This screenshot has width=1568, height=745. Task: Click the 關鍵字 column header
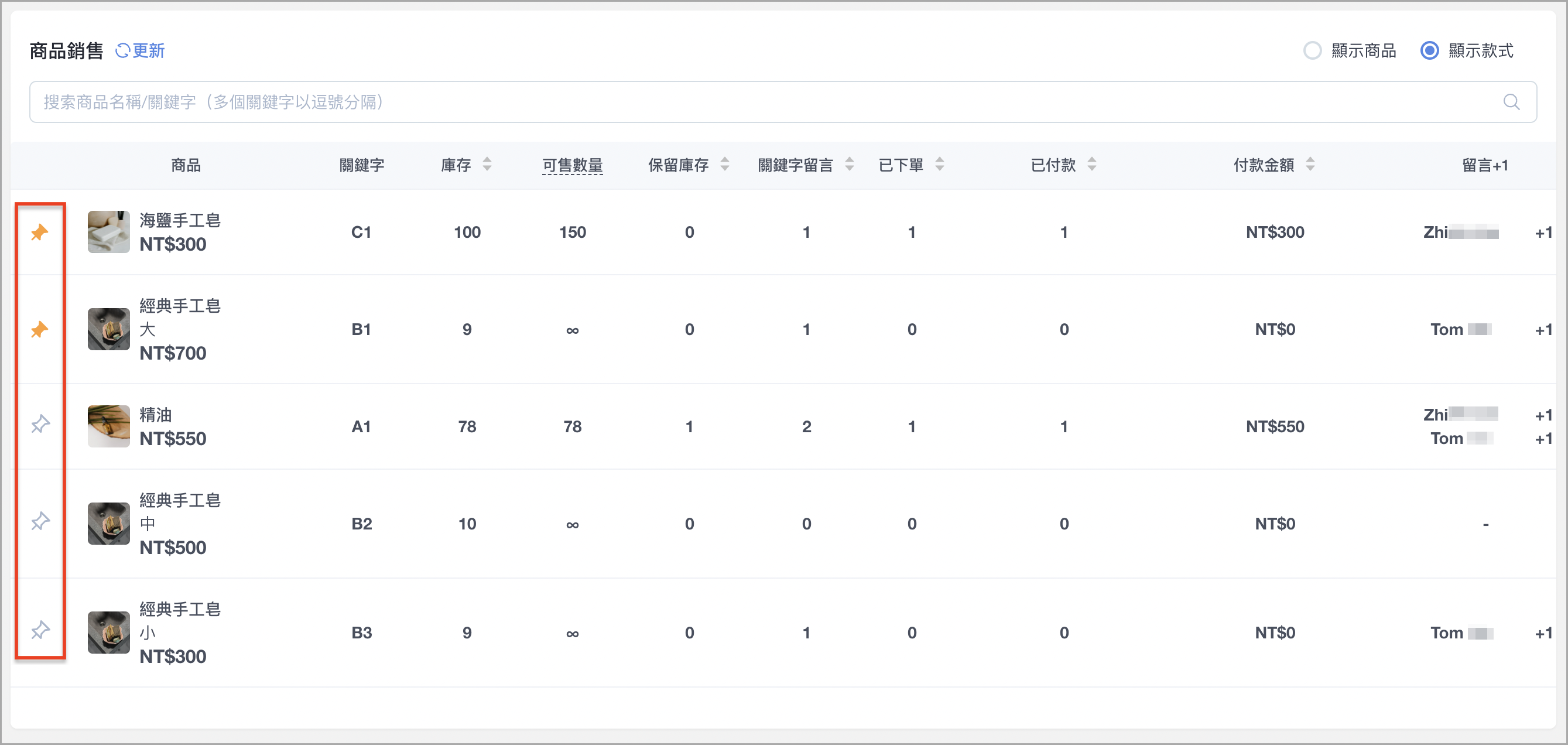click(362, 165)
